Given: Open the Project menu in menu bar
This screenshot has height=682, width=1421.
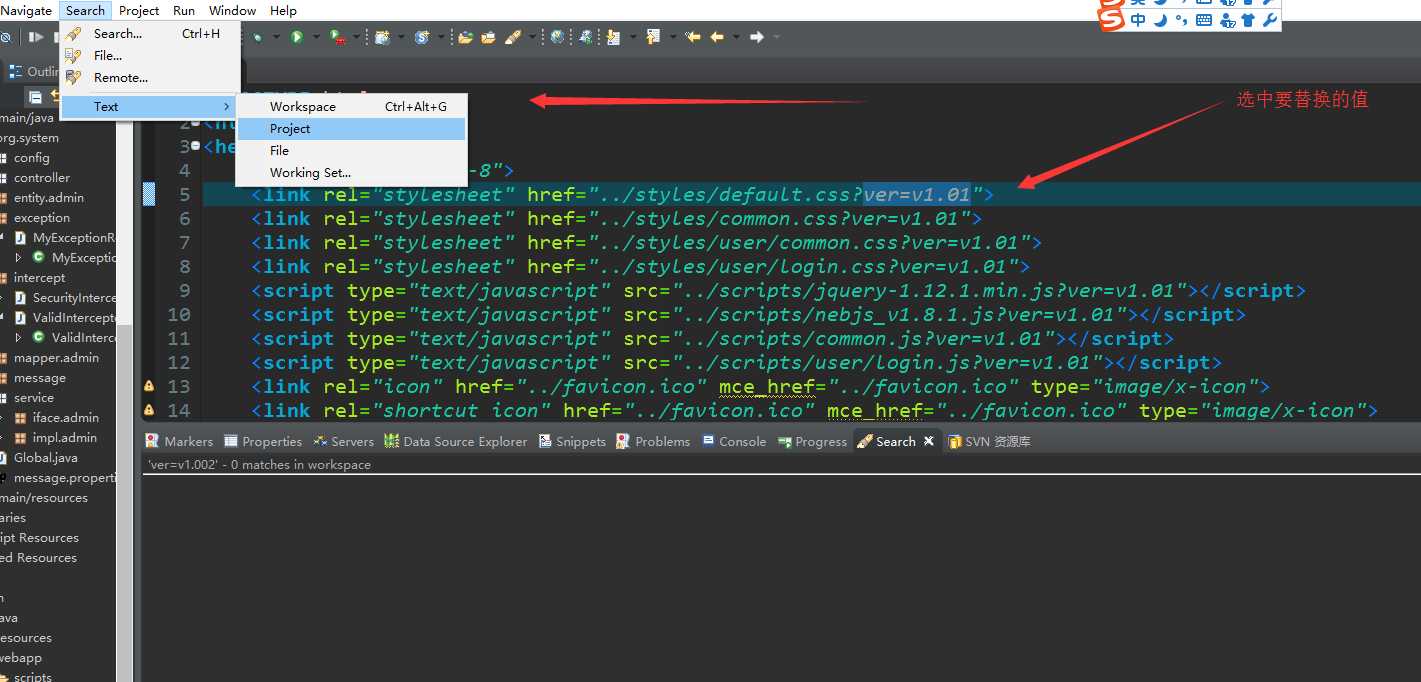Looking at the screenshot, I should pos(138,10).
